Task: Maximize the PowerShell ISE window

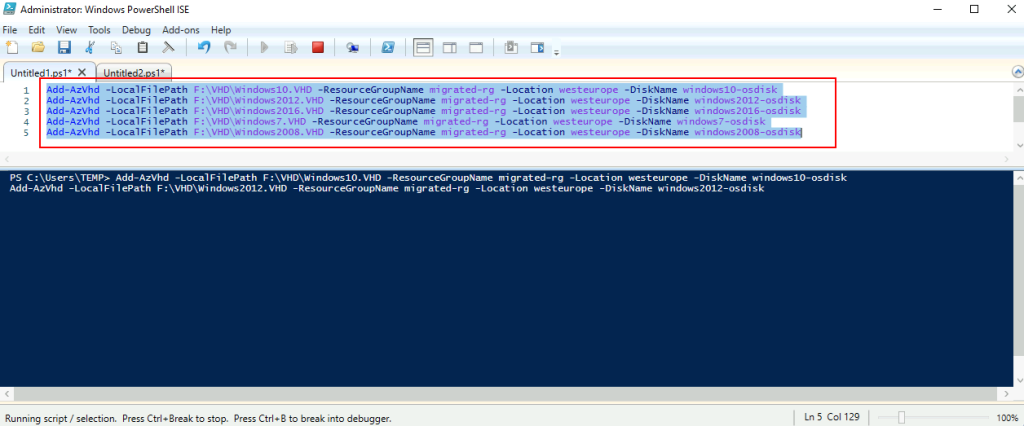Action: (x=974, y=9)
